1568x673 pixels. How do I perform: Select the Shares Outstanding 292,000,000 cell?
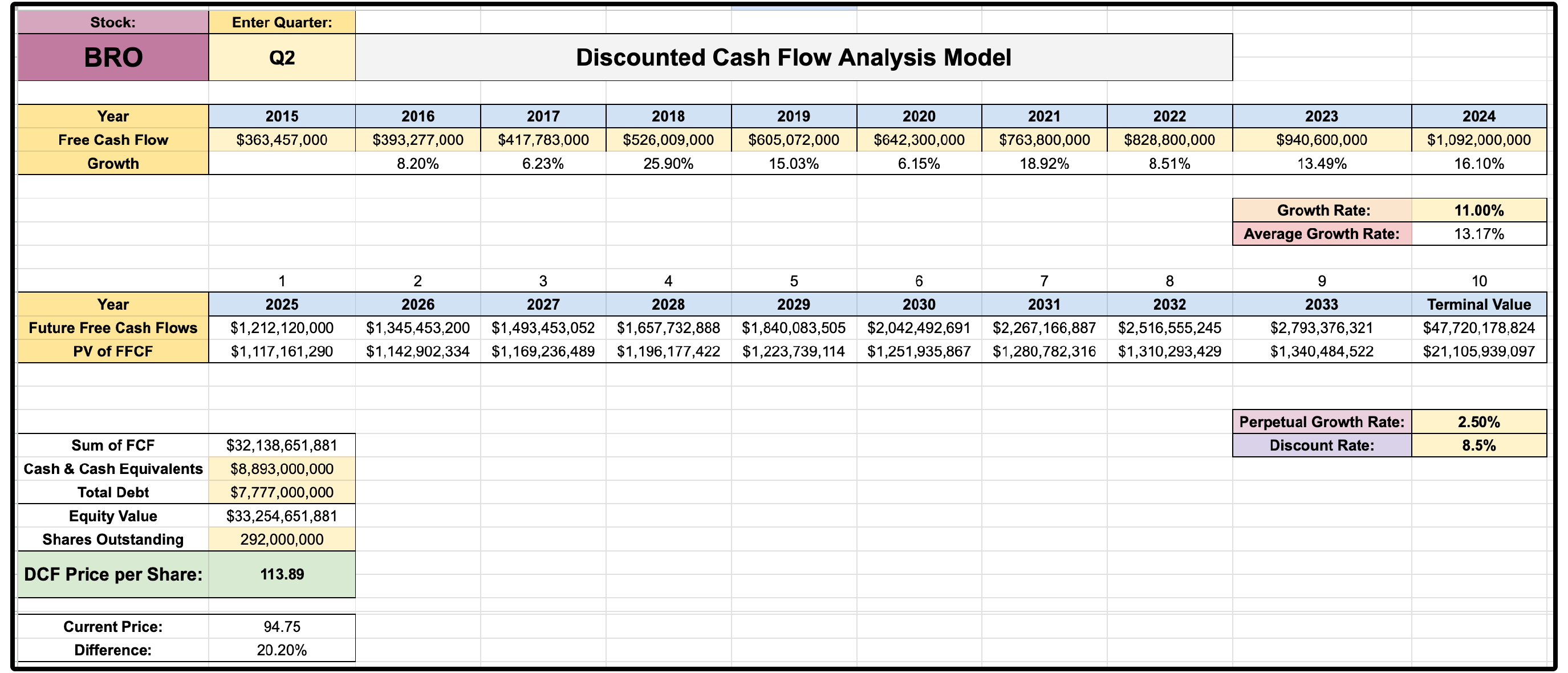coord(282,539)
